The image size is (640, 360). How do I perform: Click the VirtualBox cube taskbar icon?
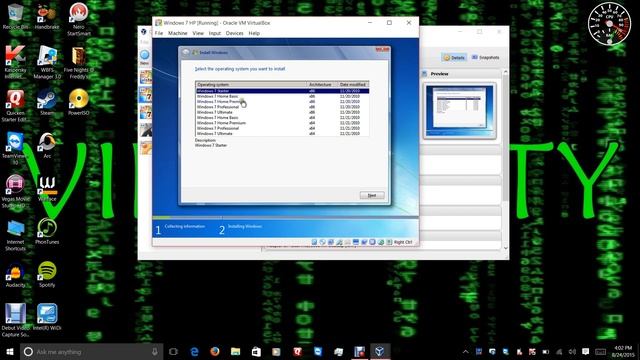(380, 351)
